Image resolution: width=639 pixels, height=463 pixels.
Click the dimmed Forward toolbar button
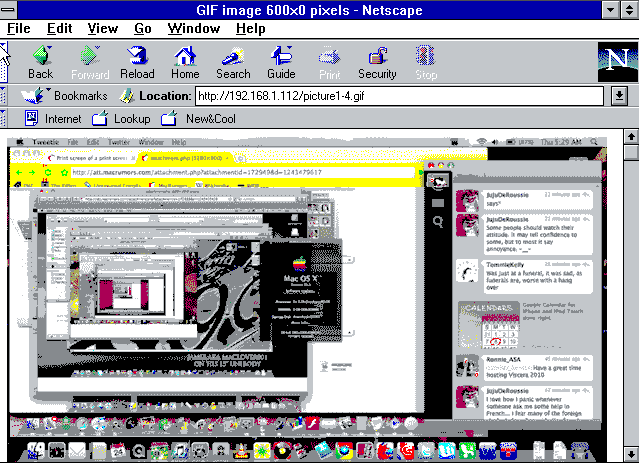coord(90,62)
